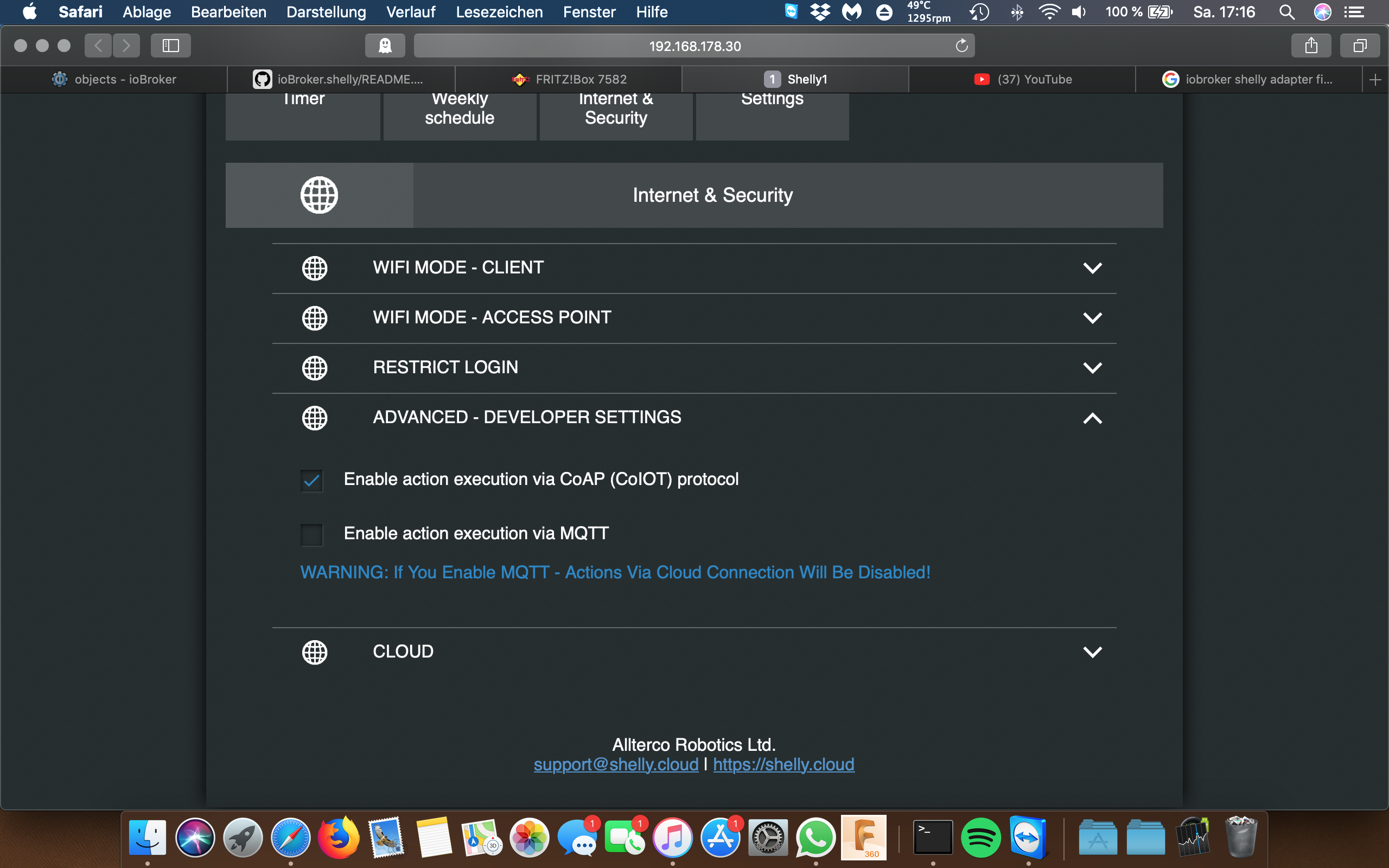Viewport: 1389px width, 868px height.
Task: Expand the CLOUD section chevron
Action: point(1092,652)
